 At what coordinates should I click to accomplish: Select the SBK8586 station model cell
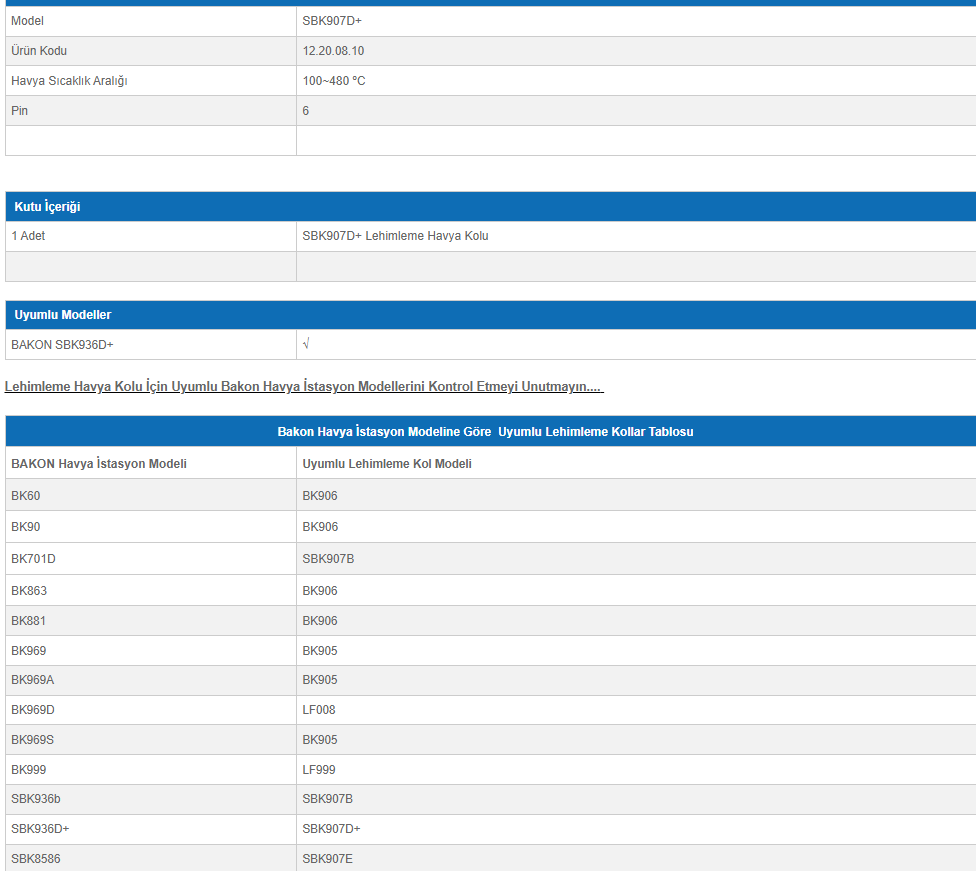pos(151,859)
